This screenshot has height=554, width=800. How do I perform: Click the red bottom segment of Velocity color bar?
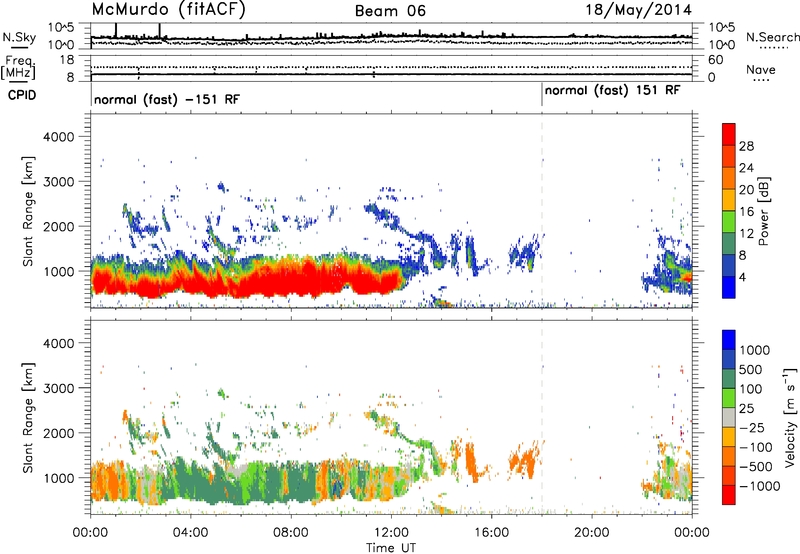tap(729, 495)
